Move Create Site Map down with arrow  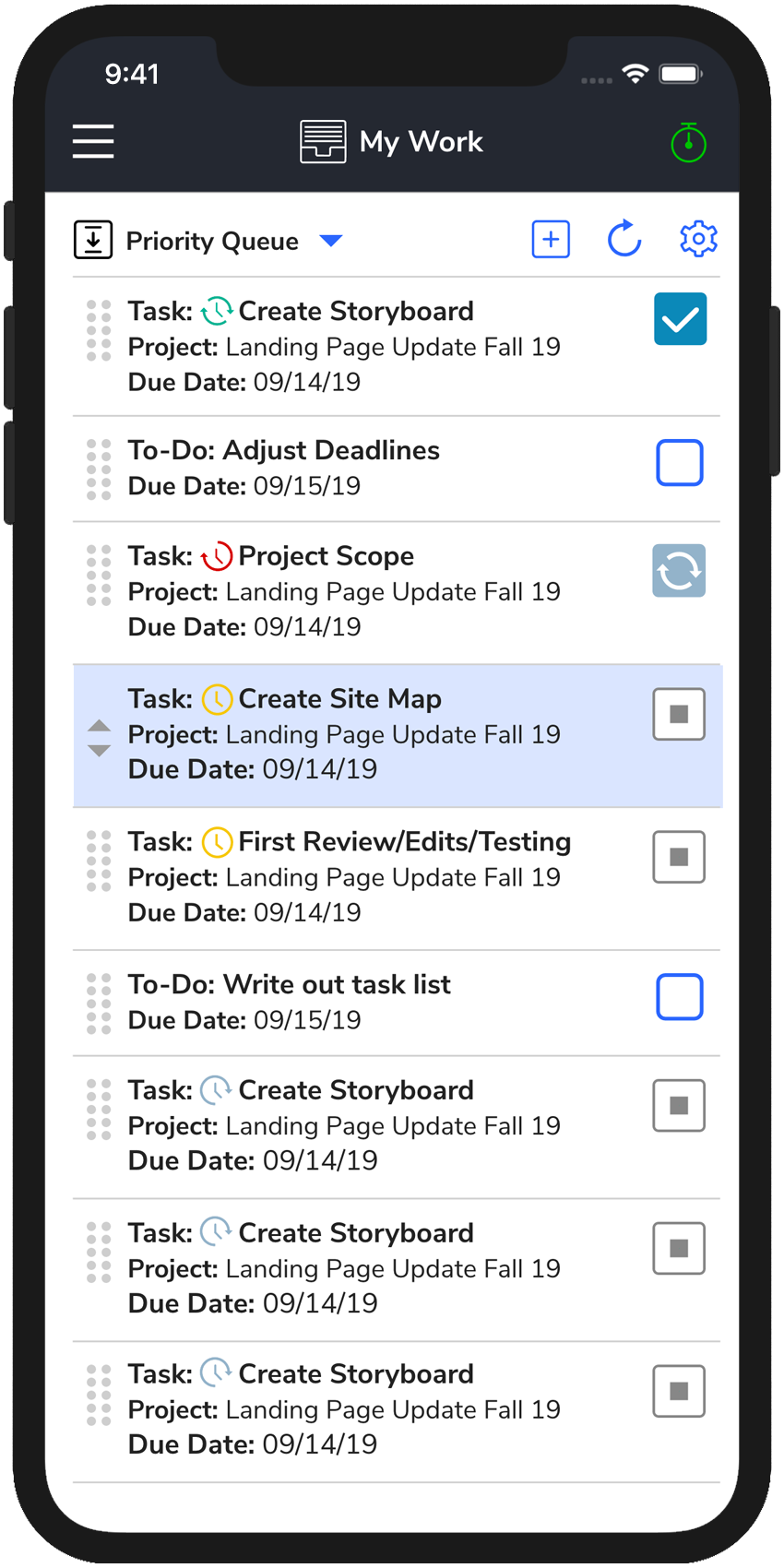[99, 750]
